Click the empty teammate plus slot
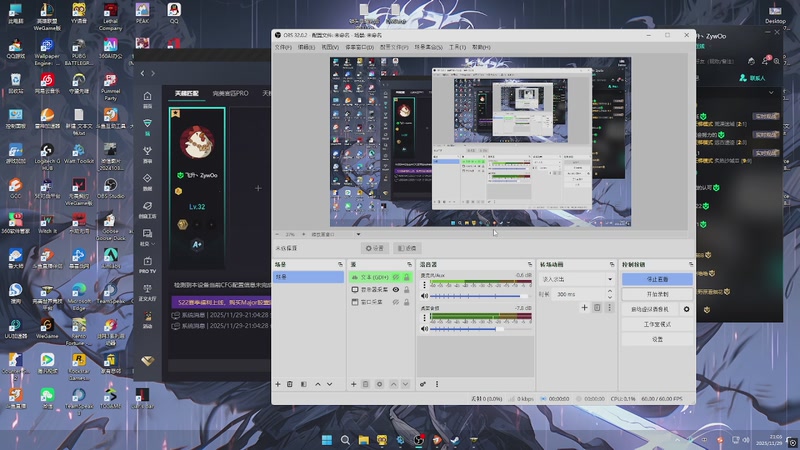This screenshot has width=800, height=450. (258, 188)
